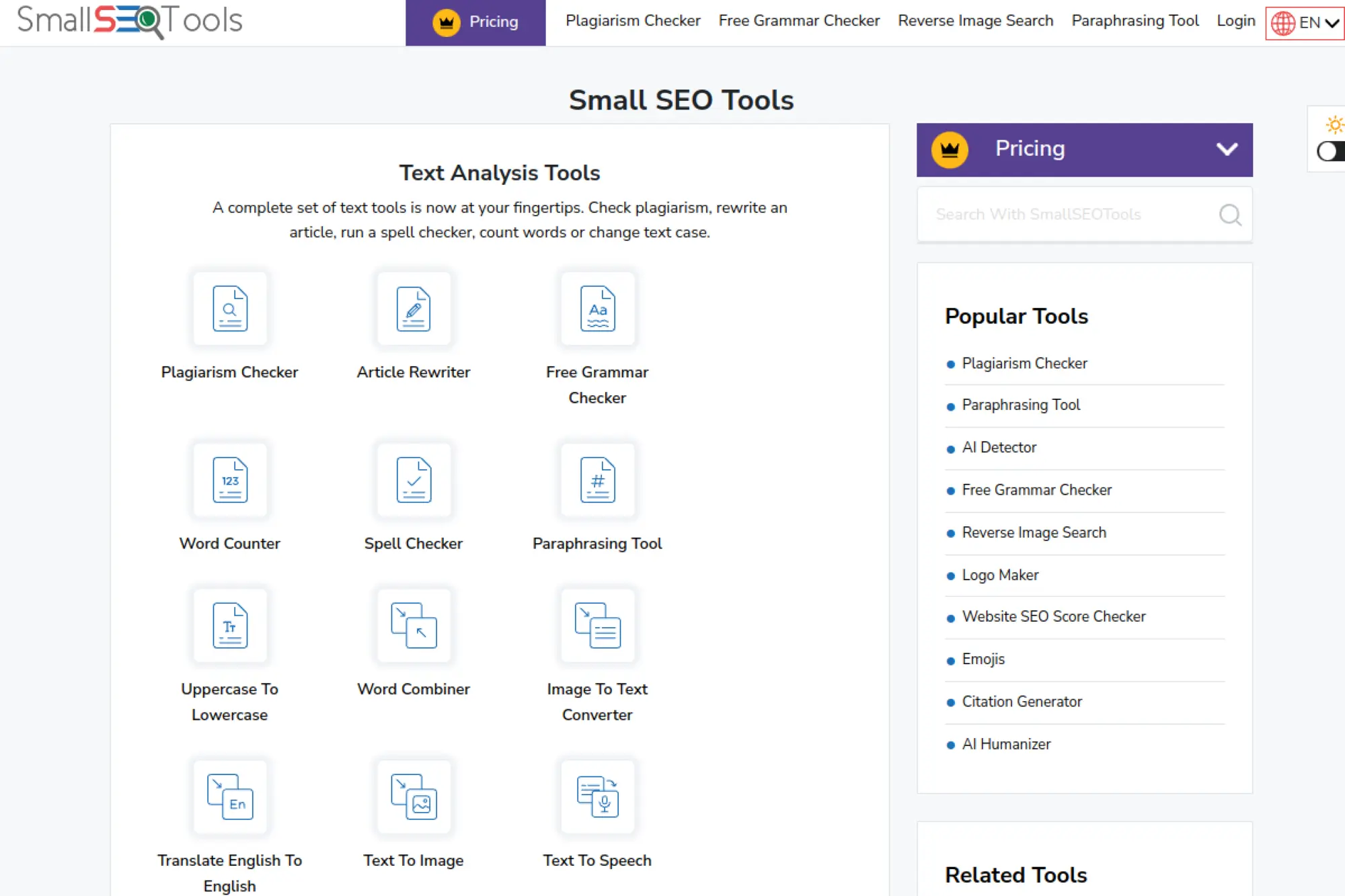Select the Image To Text Converter icon
1345x896 pixels.
tap(597, 625)
